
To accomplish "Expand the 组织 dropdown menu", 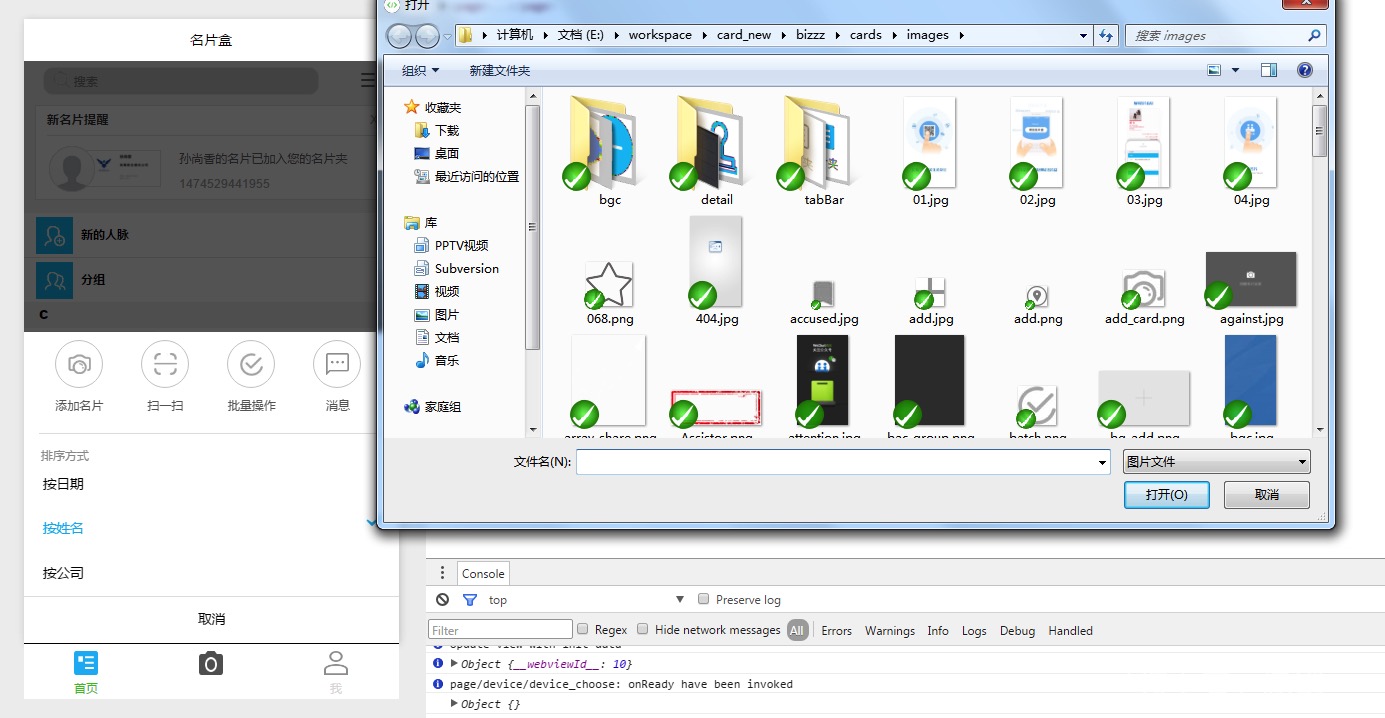I will pos(420,71).
